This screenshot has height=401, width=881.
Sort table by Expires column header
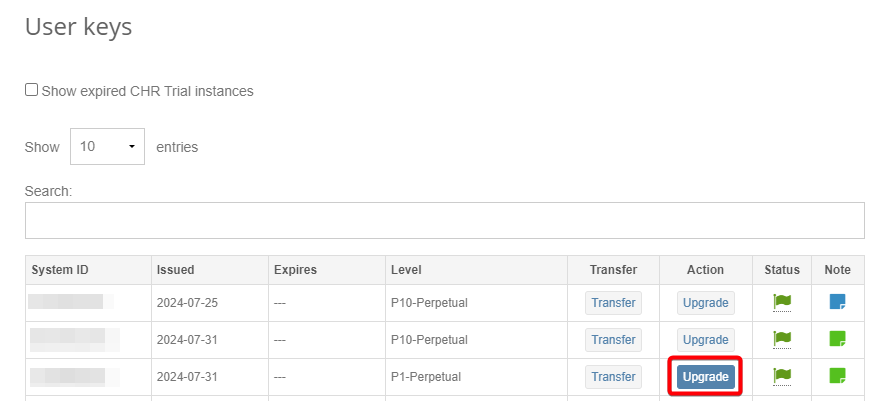[x=295, y=269]
